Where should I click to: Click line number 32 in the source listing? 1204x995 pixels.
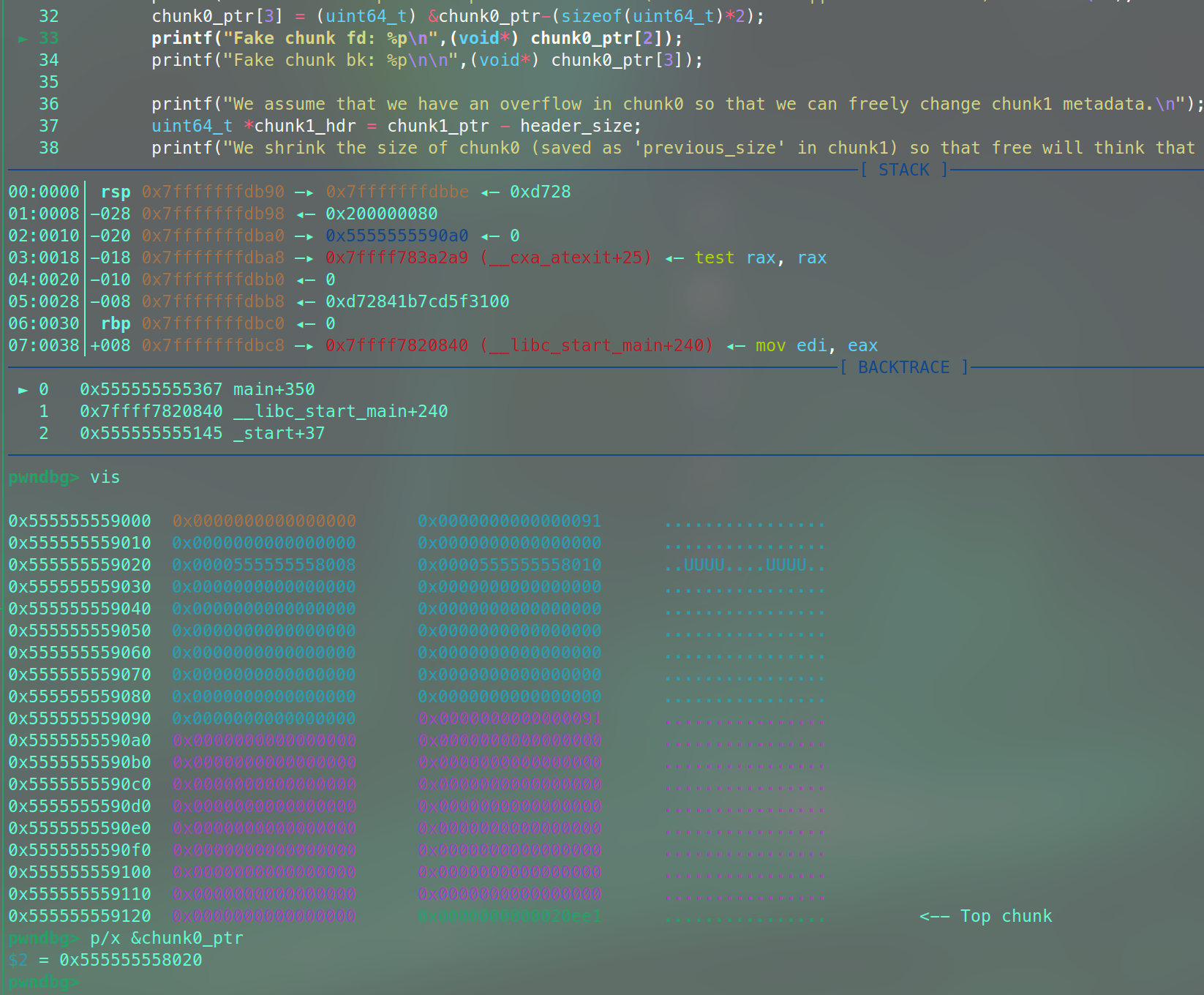(x=49, y=16)
